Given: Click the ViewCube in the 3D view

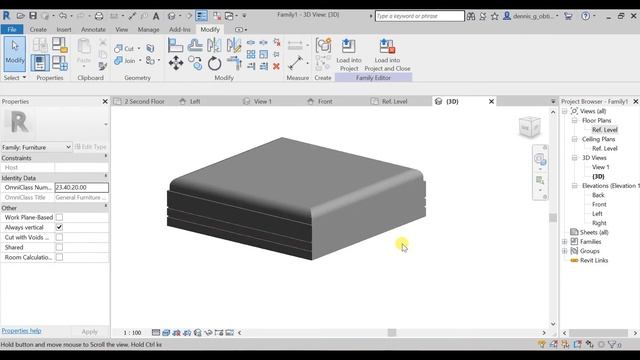Looking at the screenshot, I should tap(530, 127).
